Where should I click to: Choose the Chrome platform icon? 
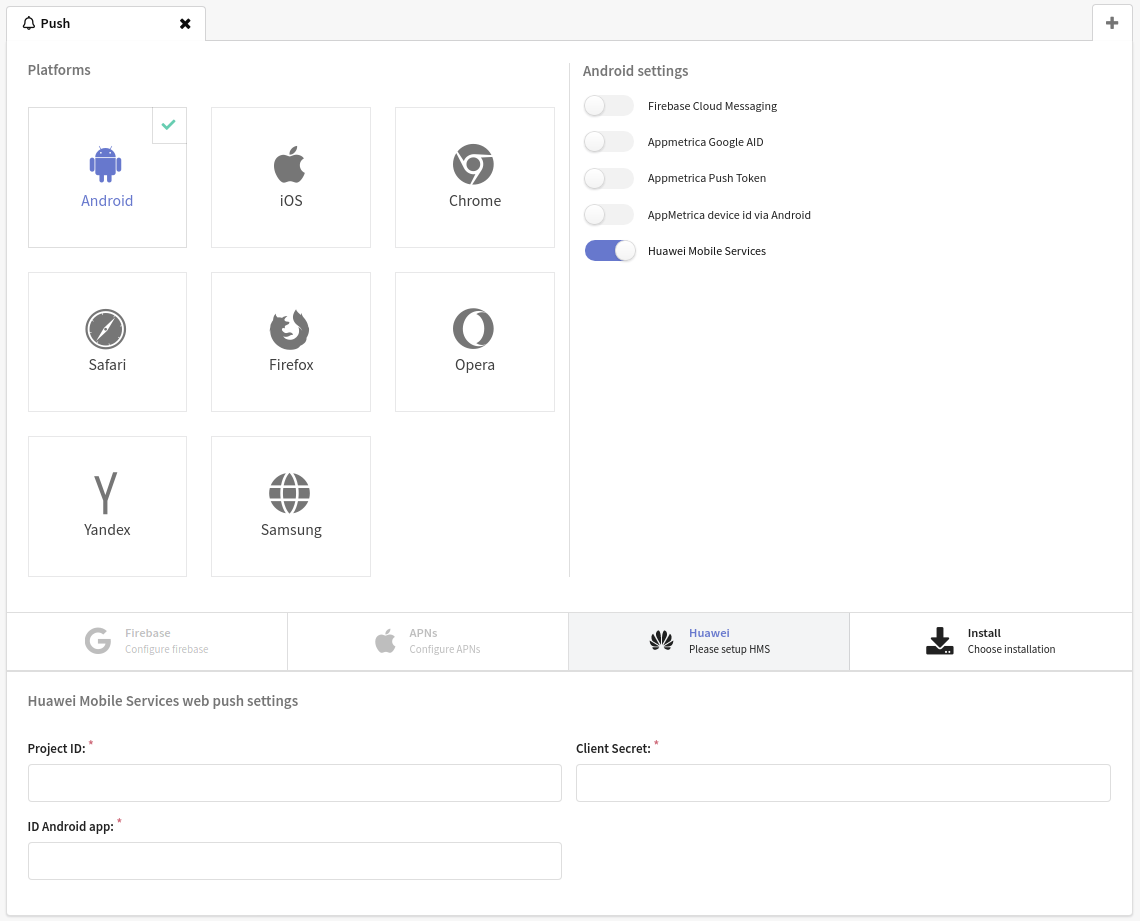[473, 164]
